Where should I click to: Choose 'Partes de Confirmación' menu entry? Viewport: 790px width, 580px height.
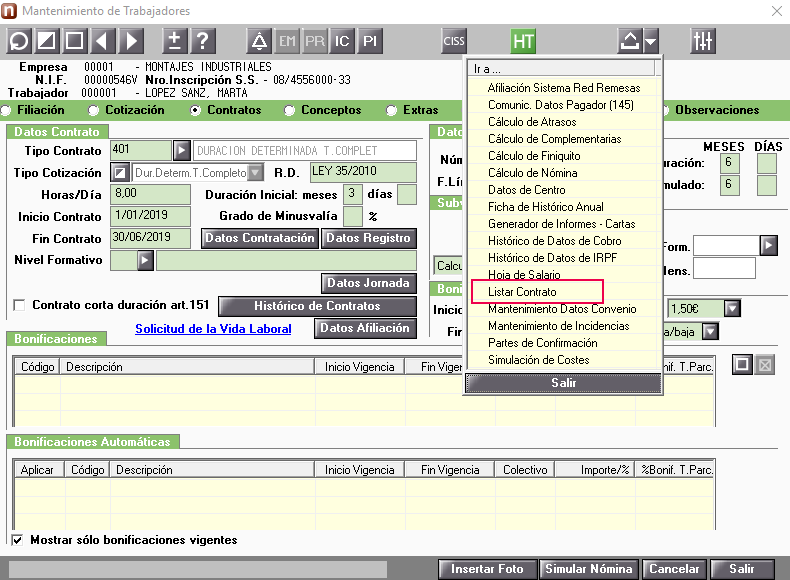click(x=543, y=343)
